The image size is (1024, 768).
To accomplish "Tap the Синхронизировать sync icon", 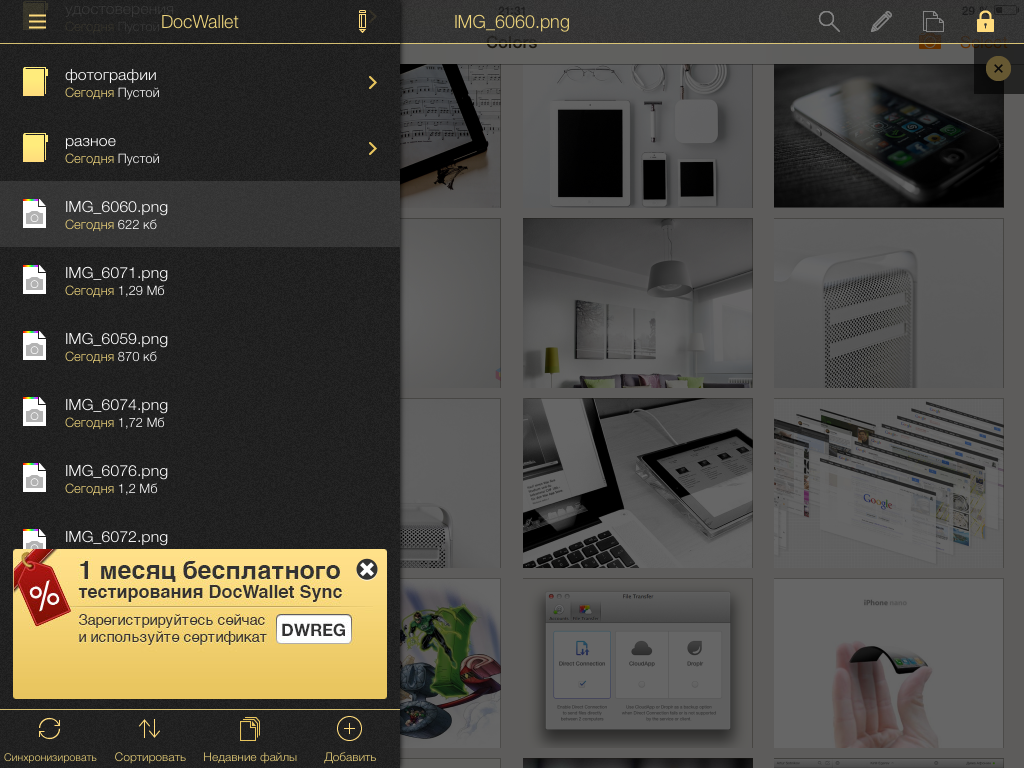I will (50, 729).
